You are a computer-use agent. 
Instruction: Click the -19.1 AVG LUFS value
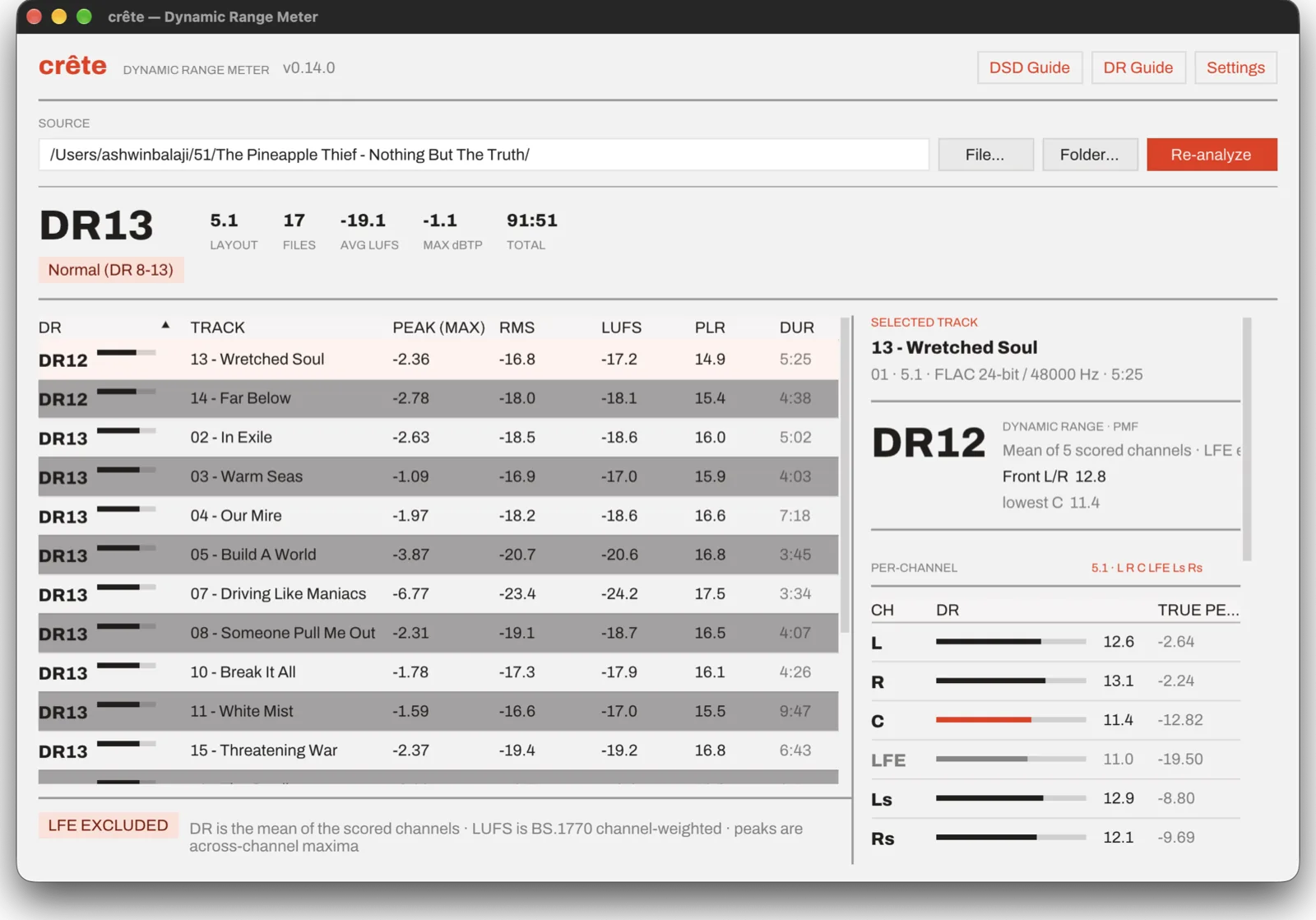pos(363,221)
